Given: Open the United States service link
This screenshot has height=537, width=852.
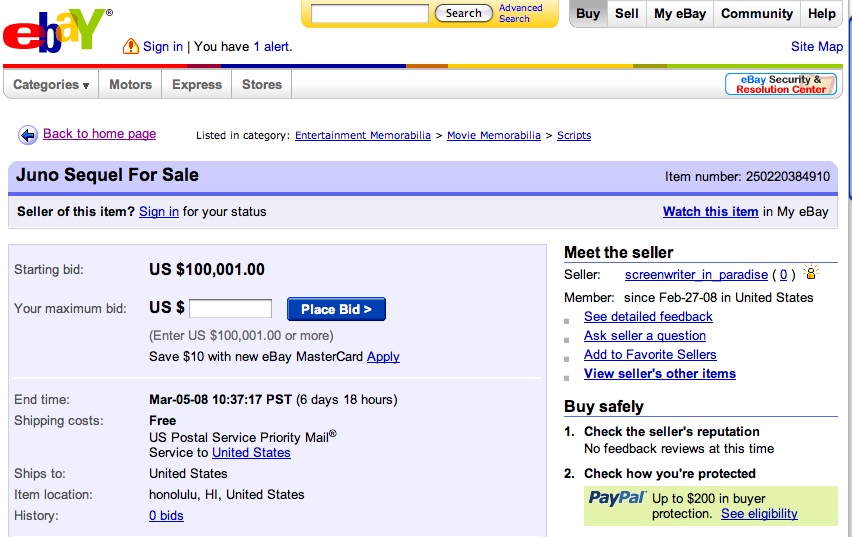Looking at the screenshot, I should tap(251, 453).
